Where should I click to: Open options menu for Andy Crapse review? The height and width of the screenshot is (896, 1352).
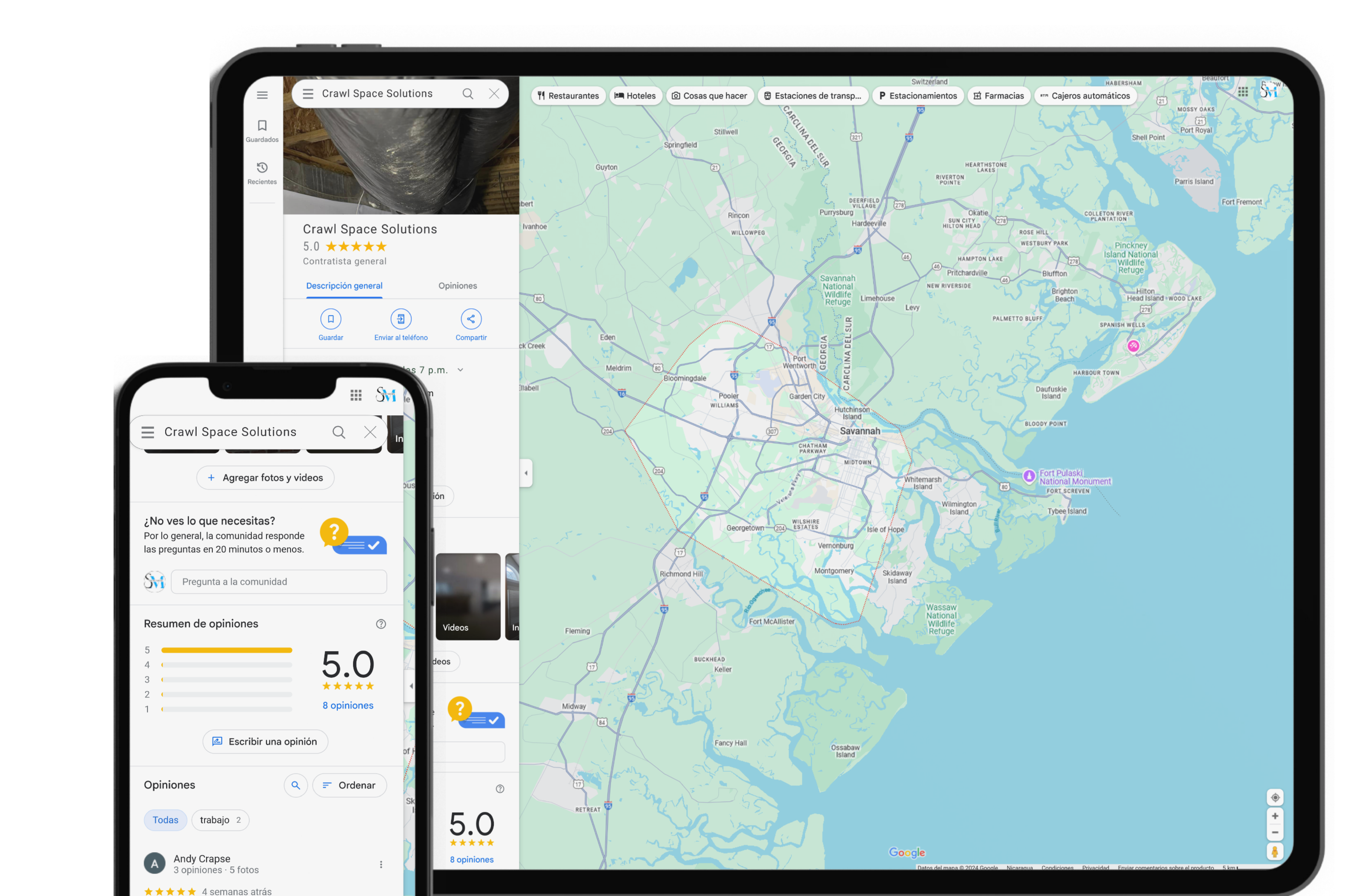(381, 865)
